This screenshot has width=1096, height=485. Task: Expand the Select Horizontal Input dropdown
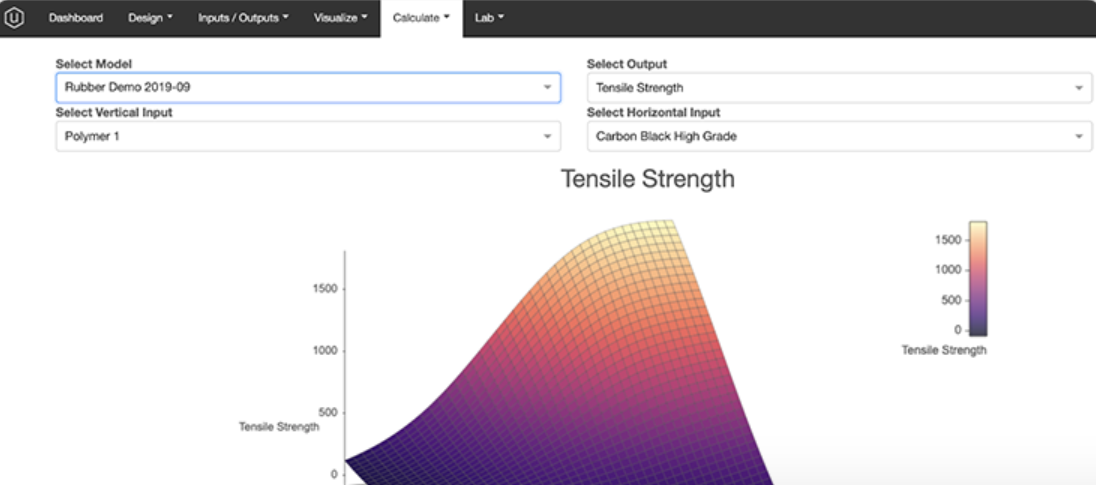(839, 136)
